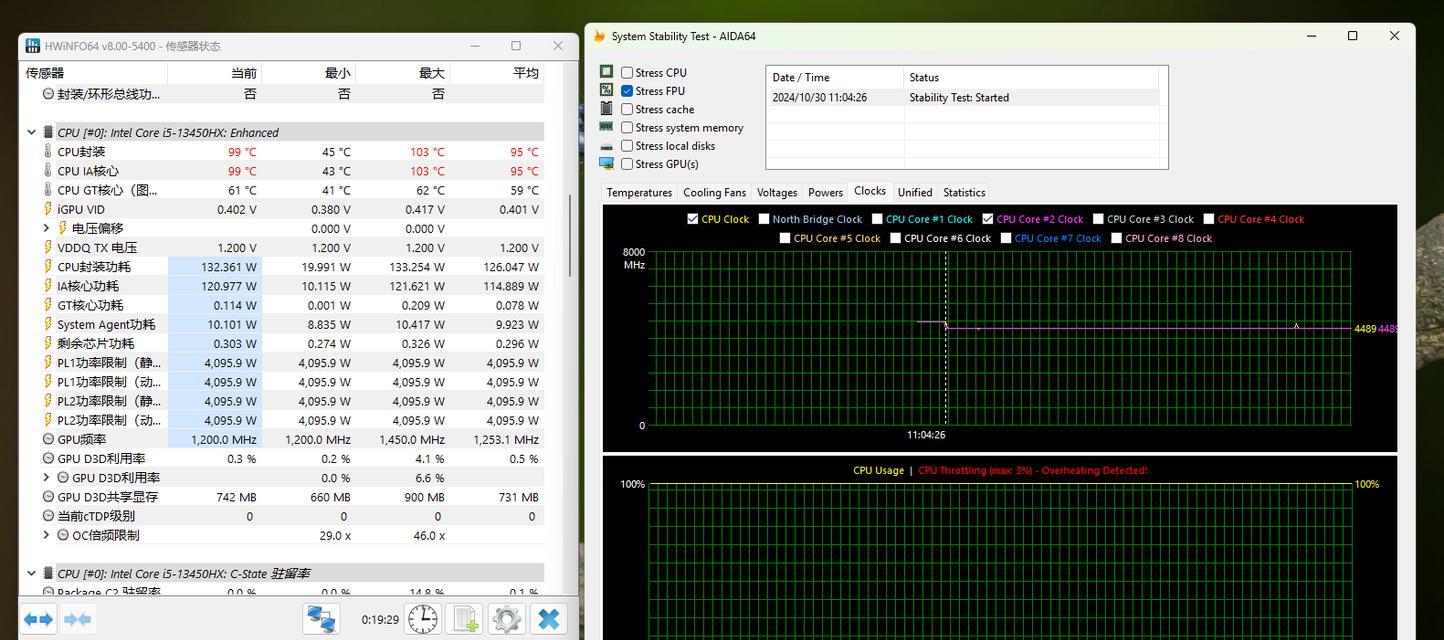Collapse the CPU C-State 驻留率 group
Viewport: 1444px width, 640px height.
coord(31,574)
